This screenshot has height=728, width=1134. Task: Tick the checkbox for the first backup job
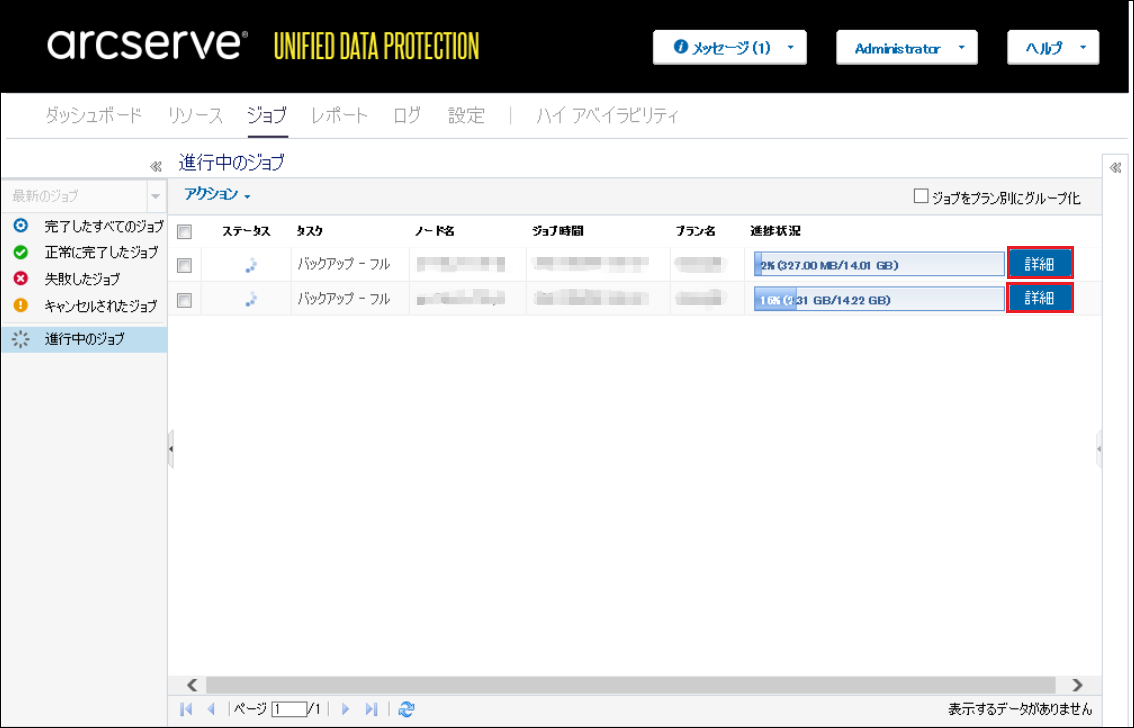184,265
